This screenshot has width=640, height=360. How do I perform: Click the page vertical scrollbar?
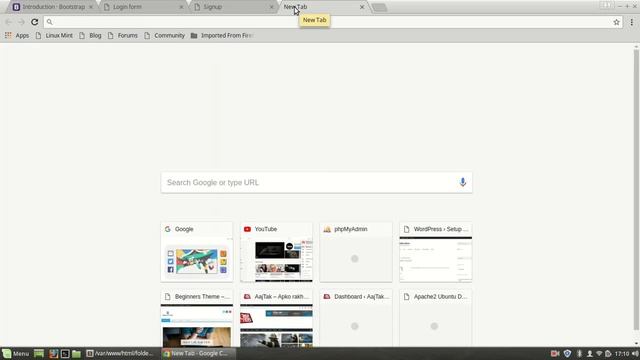pyautogui.click(x=636, y=190)
